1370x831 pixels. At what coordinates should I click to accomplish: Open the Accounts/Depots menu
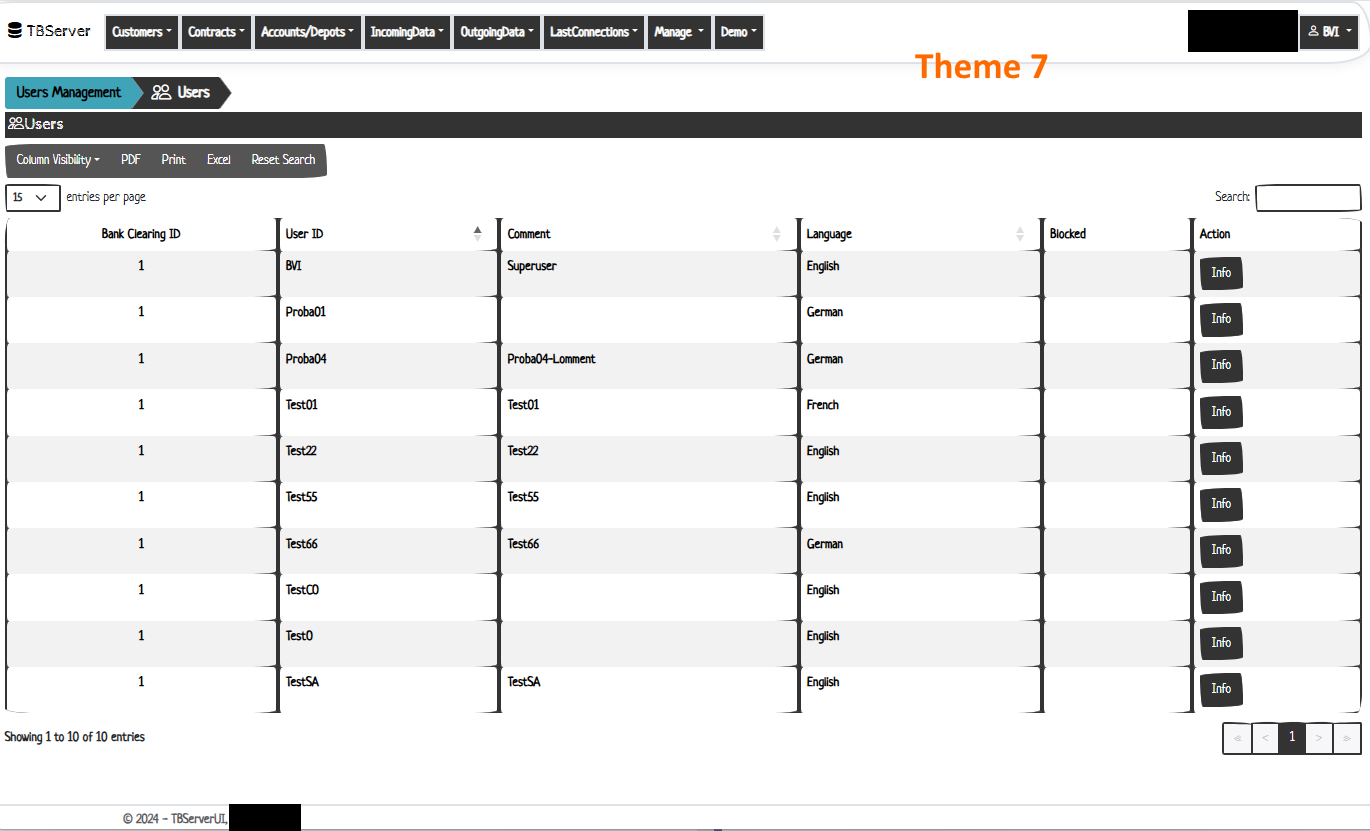(307, 32)
